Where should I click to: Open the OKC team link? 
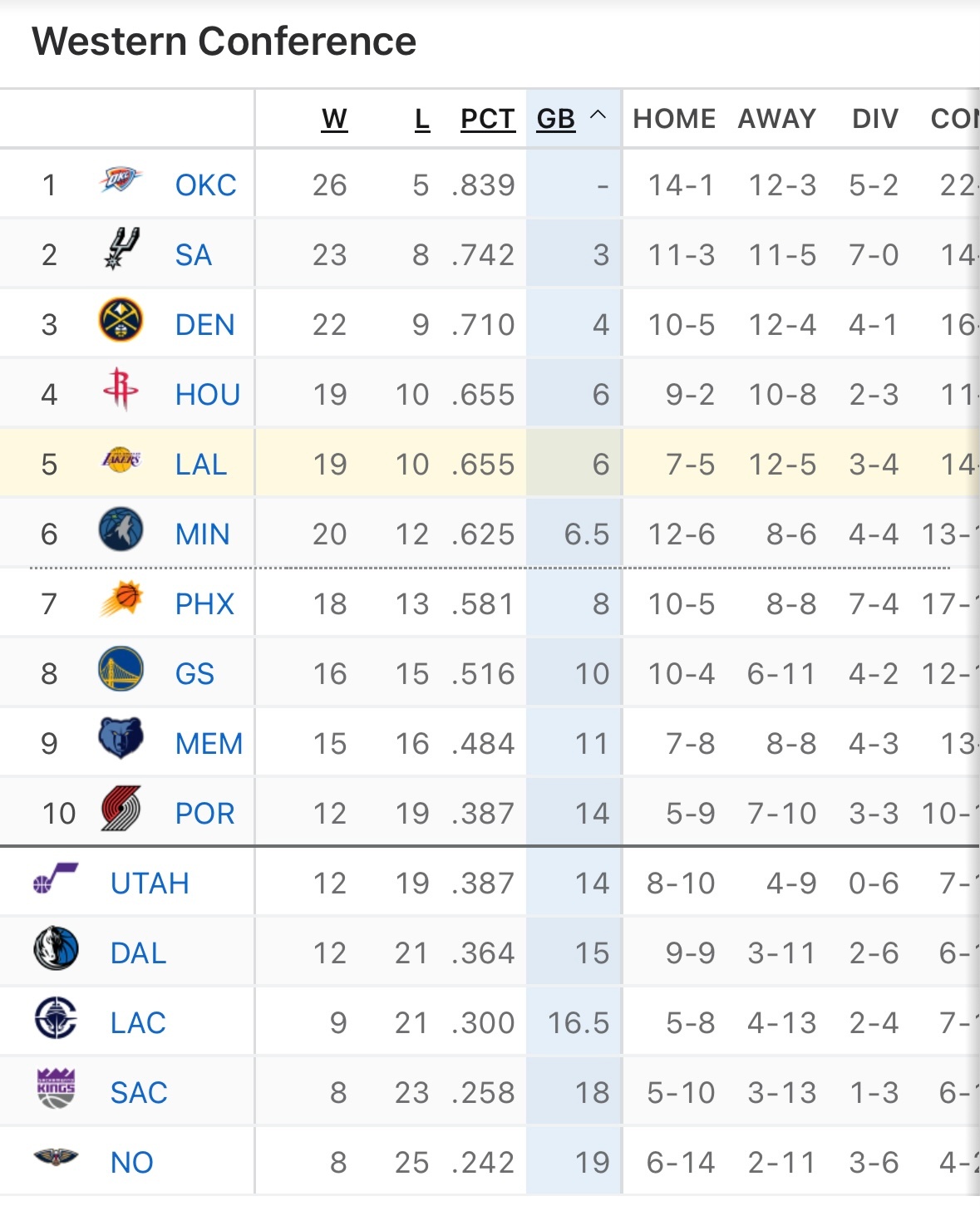(x=206, y=185)
